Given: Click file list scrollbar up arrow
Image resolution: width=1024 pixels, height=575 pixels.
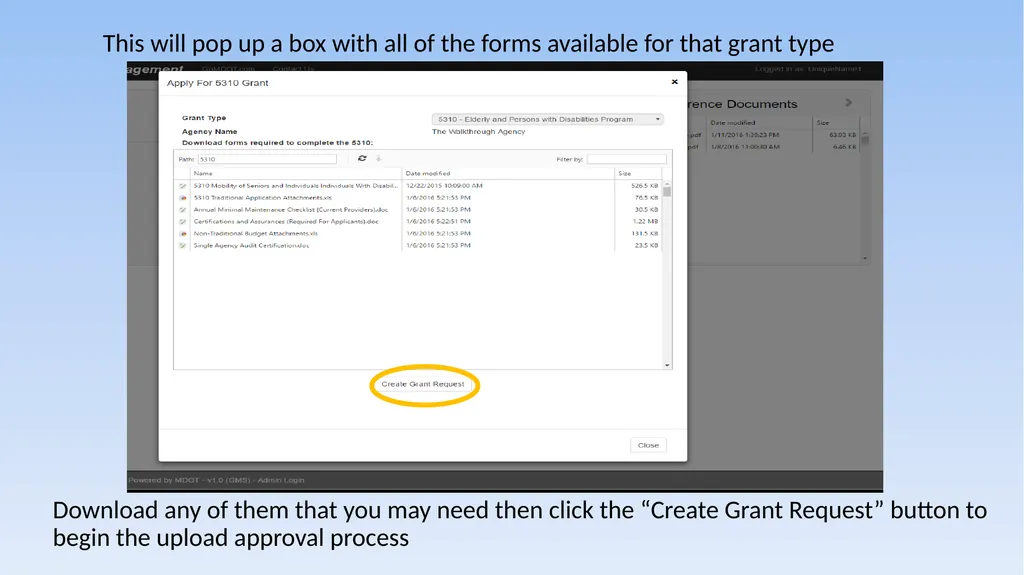Looking at the screenshot, I should pyautogui.click(x=667, y=184).
